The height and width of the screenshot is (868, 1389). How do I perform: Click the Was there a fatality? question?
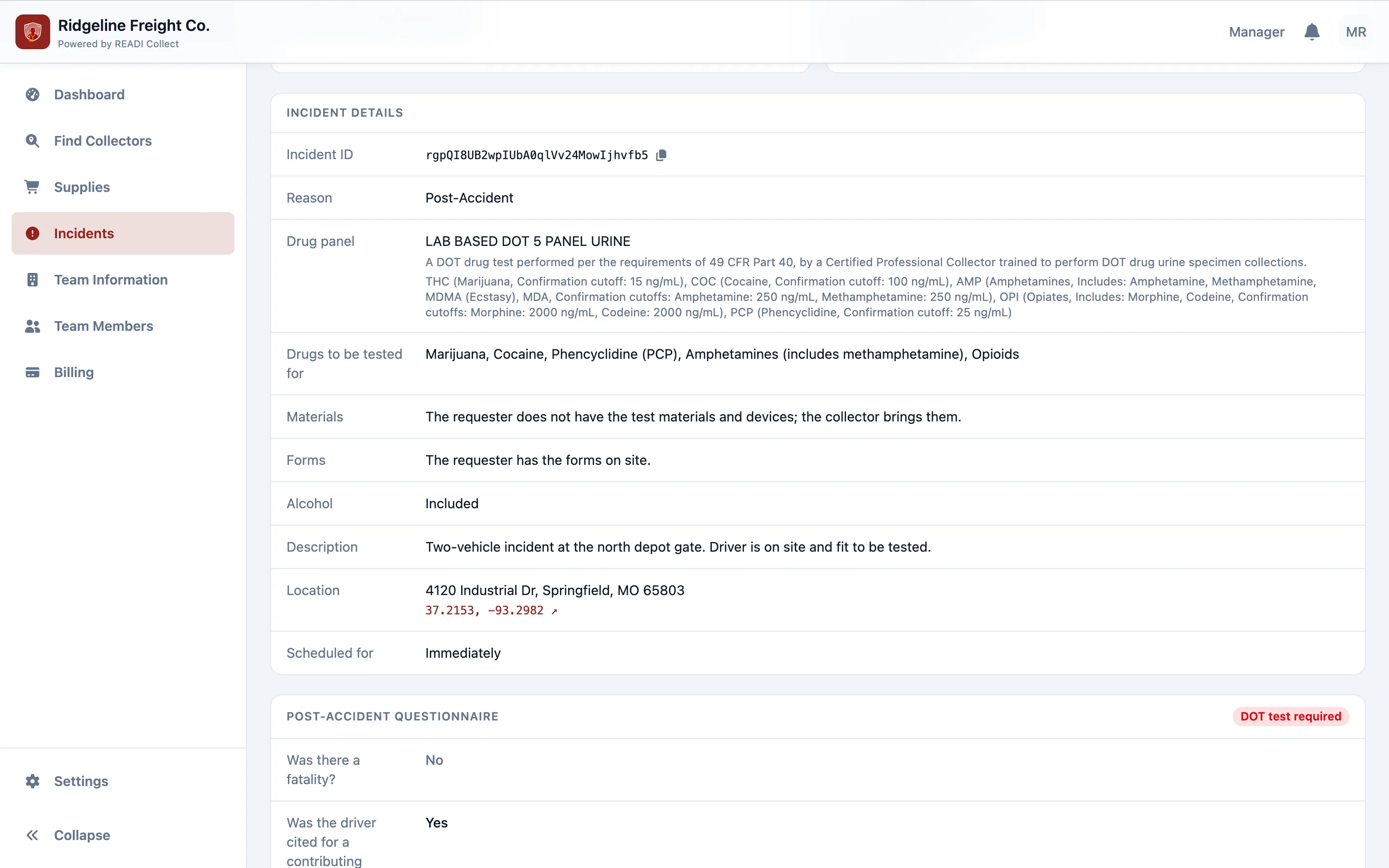coord(323,770)
